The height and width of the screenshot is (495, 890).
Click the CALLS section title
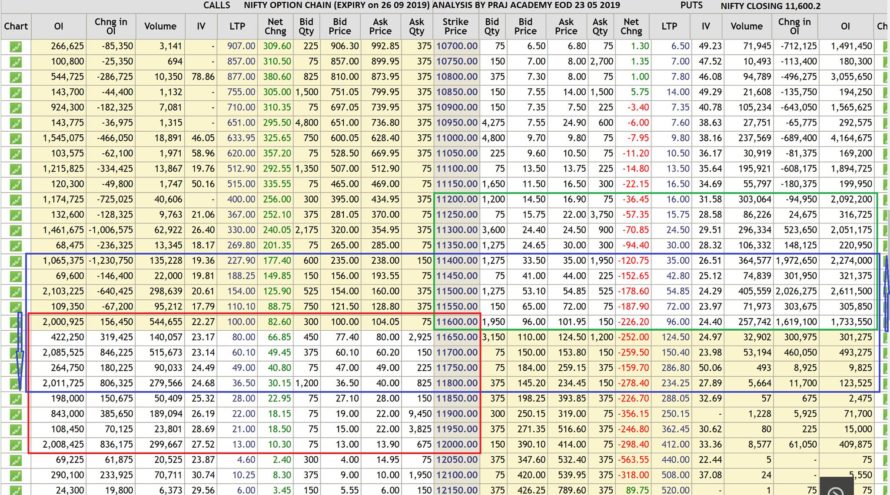(217, 5)
